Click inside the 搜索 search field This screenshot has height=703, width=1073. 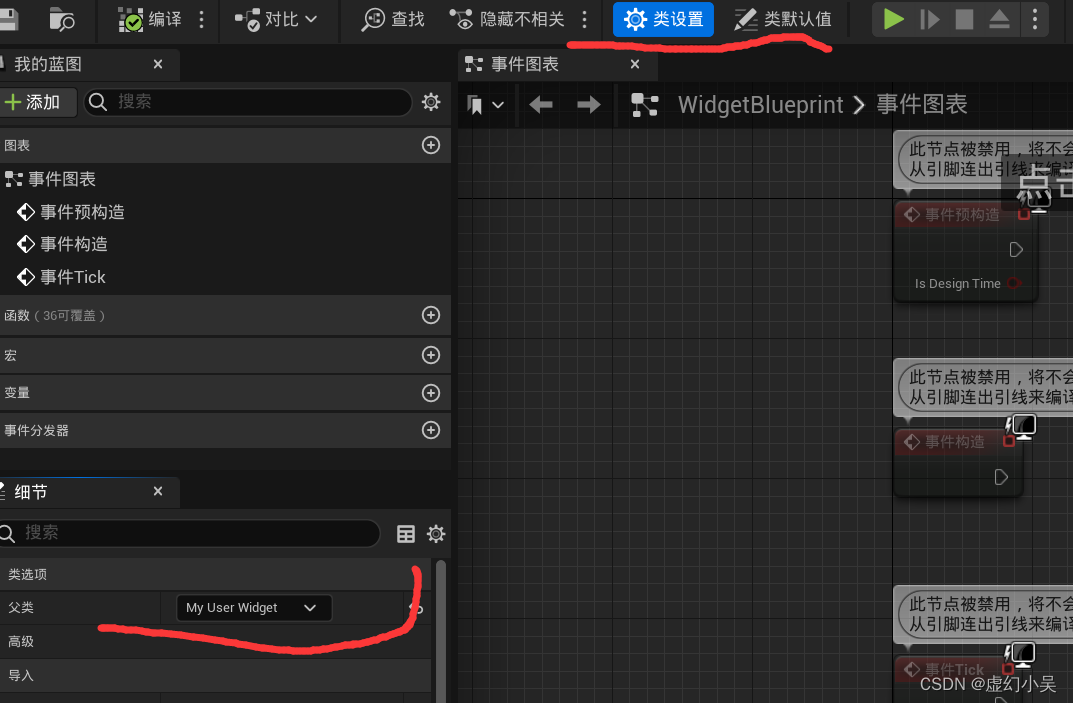[247, 102]
